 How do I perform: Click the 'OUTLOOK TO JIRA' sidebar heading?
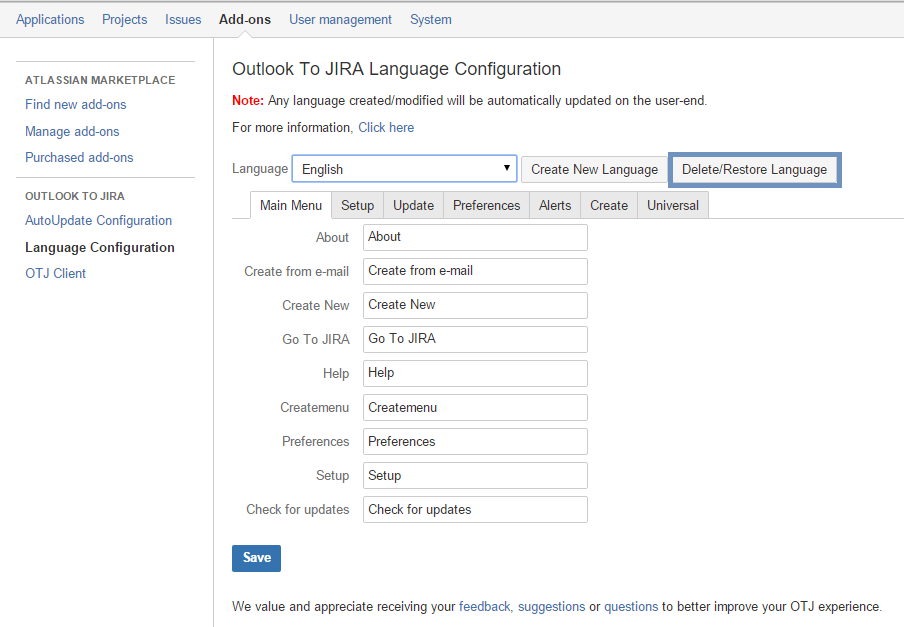click(x=75, y=196)
